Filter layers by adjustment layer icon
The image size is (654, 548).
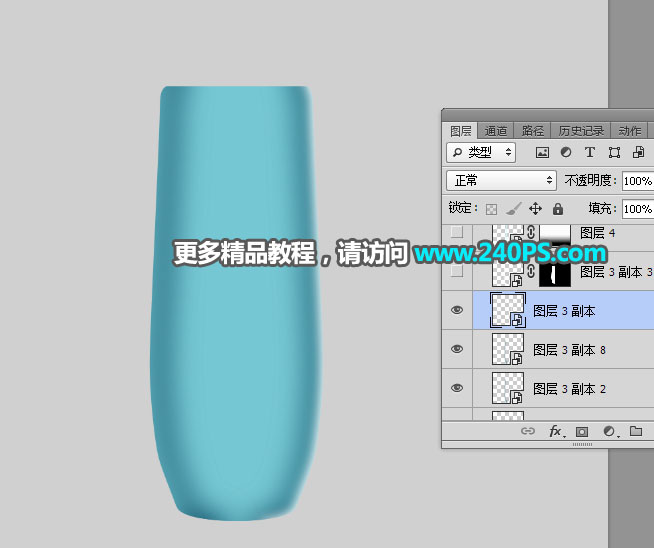click(566, 152)
